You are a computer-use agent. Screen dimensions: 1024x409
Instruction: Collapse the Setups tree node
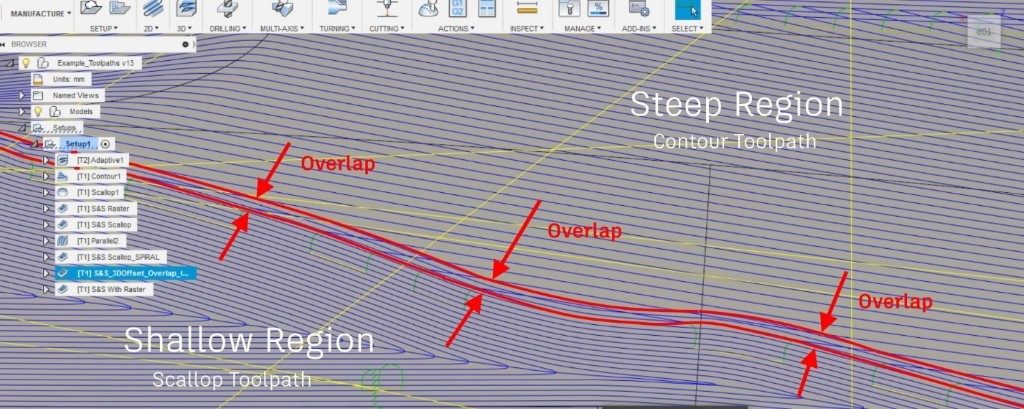[22, 128]
